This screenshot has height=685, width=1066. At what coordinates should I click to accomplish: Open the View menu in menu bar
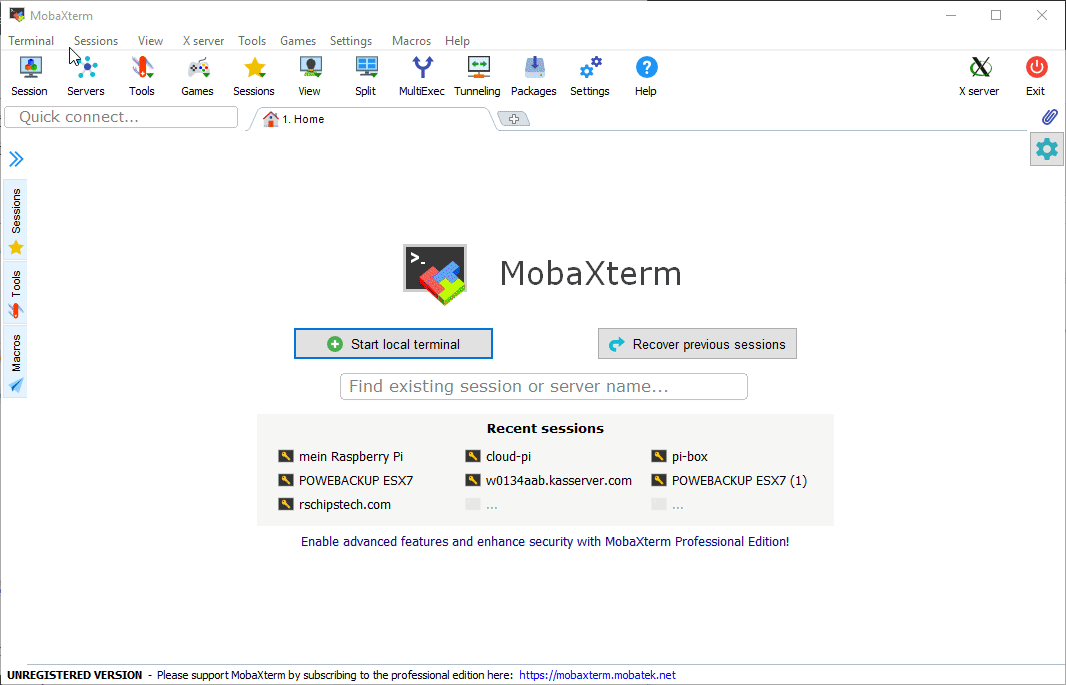tap(150, 41)
